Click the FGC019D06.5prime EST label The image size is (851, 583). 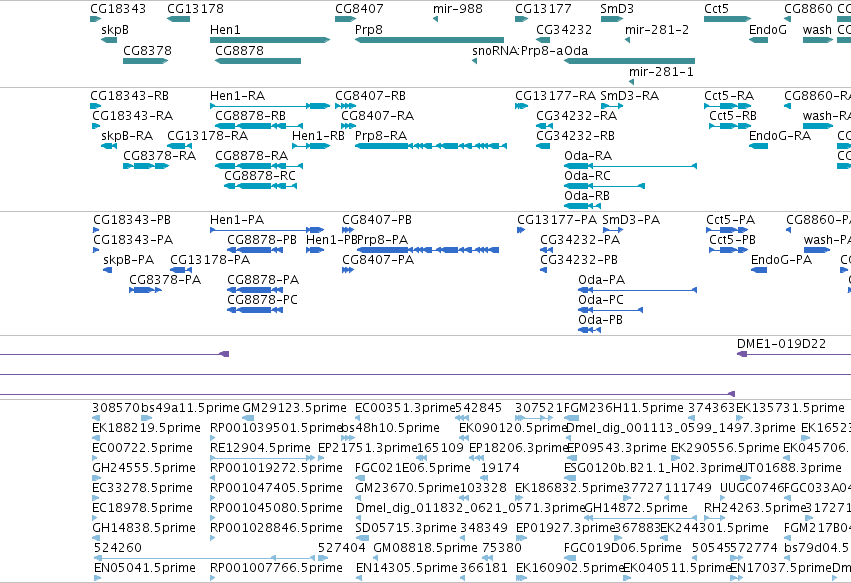(623, 548)
